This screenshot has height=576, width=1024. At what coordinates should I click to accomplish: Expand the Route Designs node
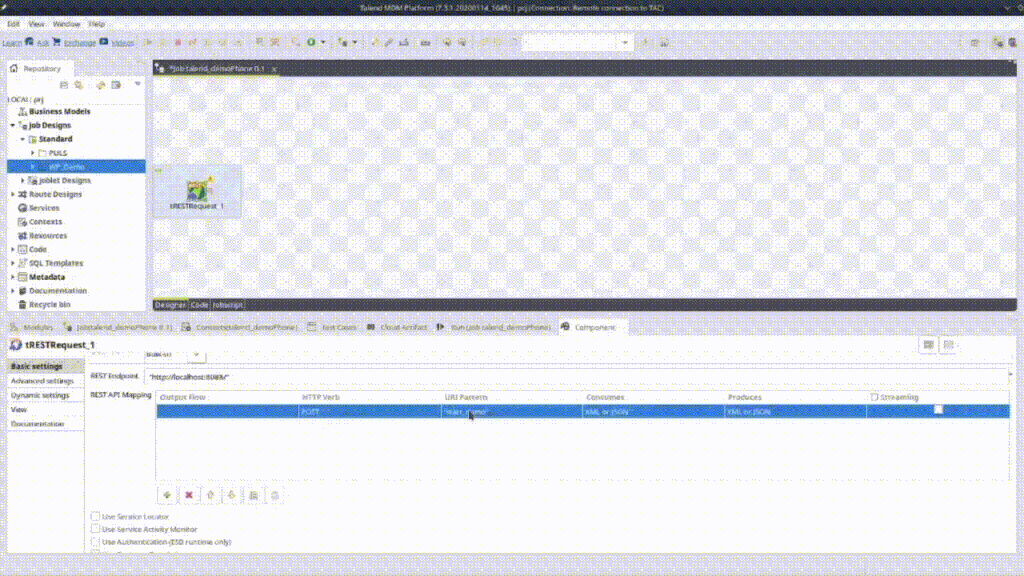12,194
